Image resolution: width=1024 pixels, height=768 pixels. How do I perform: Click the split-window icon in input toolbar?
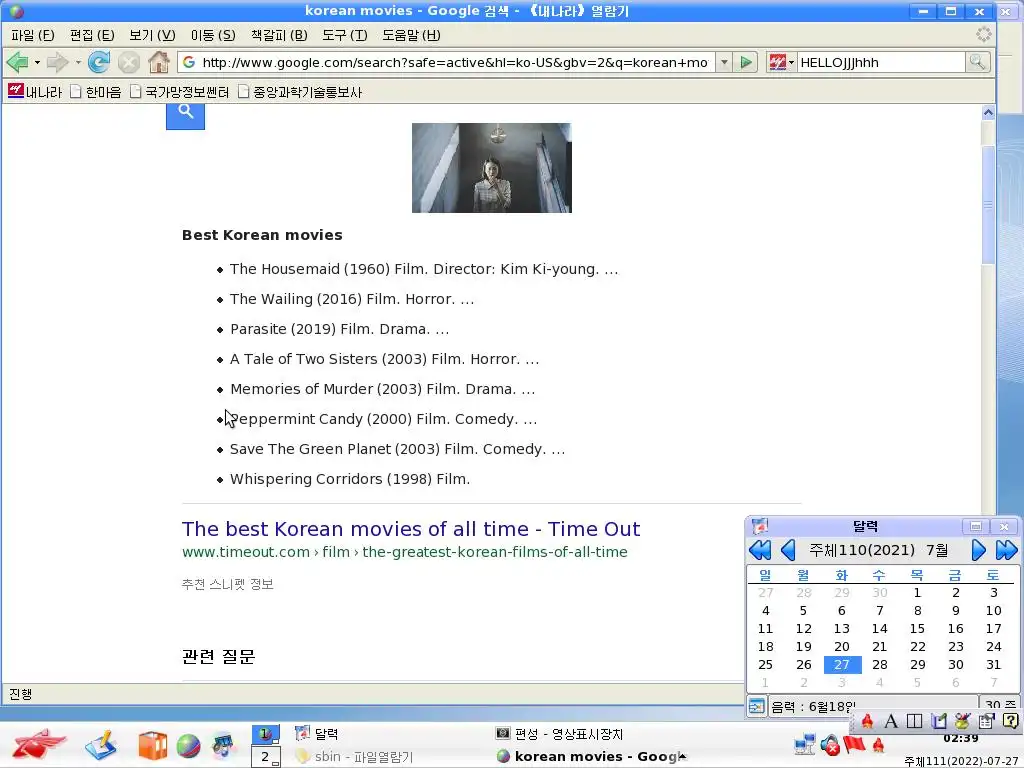[914, 721]
